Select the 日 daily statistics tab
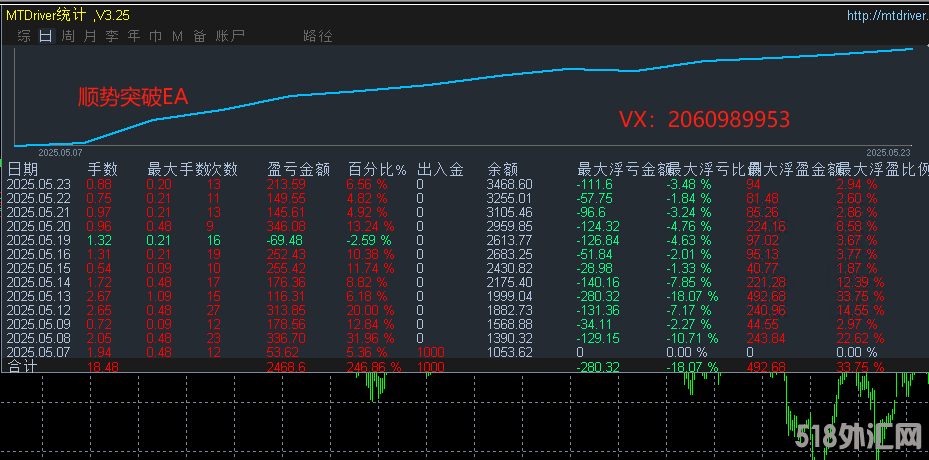This screenshot has width=929, height=460. point(45,36)
